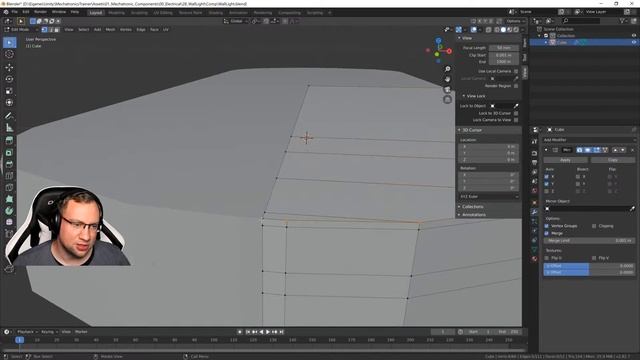Activate the Knife tool
Screen dimensions: 640x360
click(x=9, y=188)
